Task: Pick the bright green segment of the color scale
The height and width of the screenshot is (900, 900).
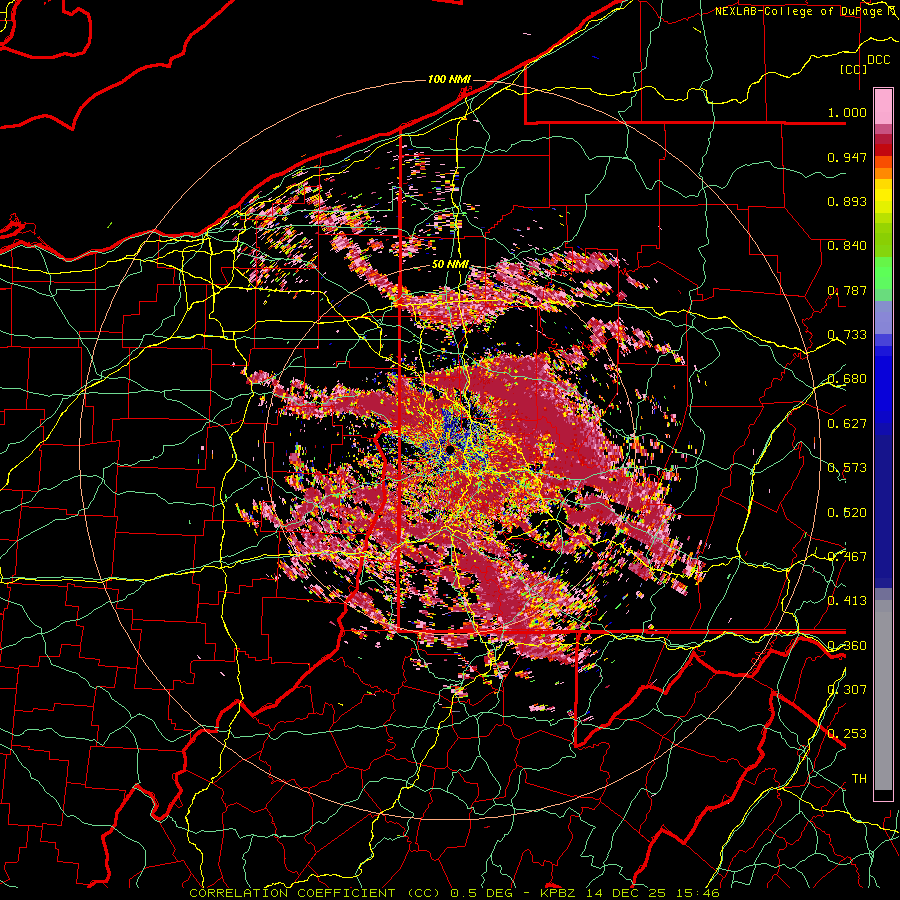Action: [883, 273]
